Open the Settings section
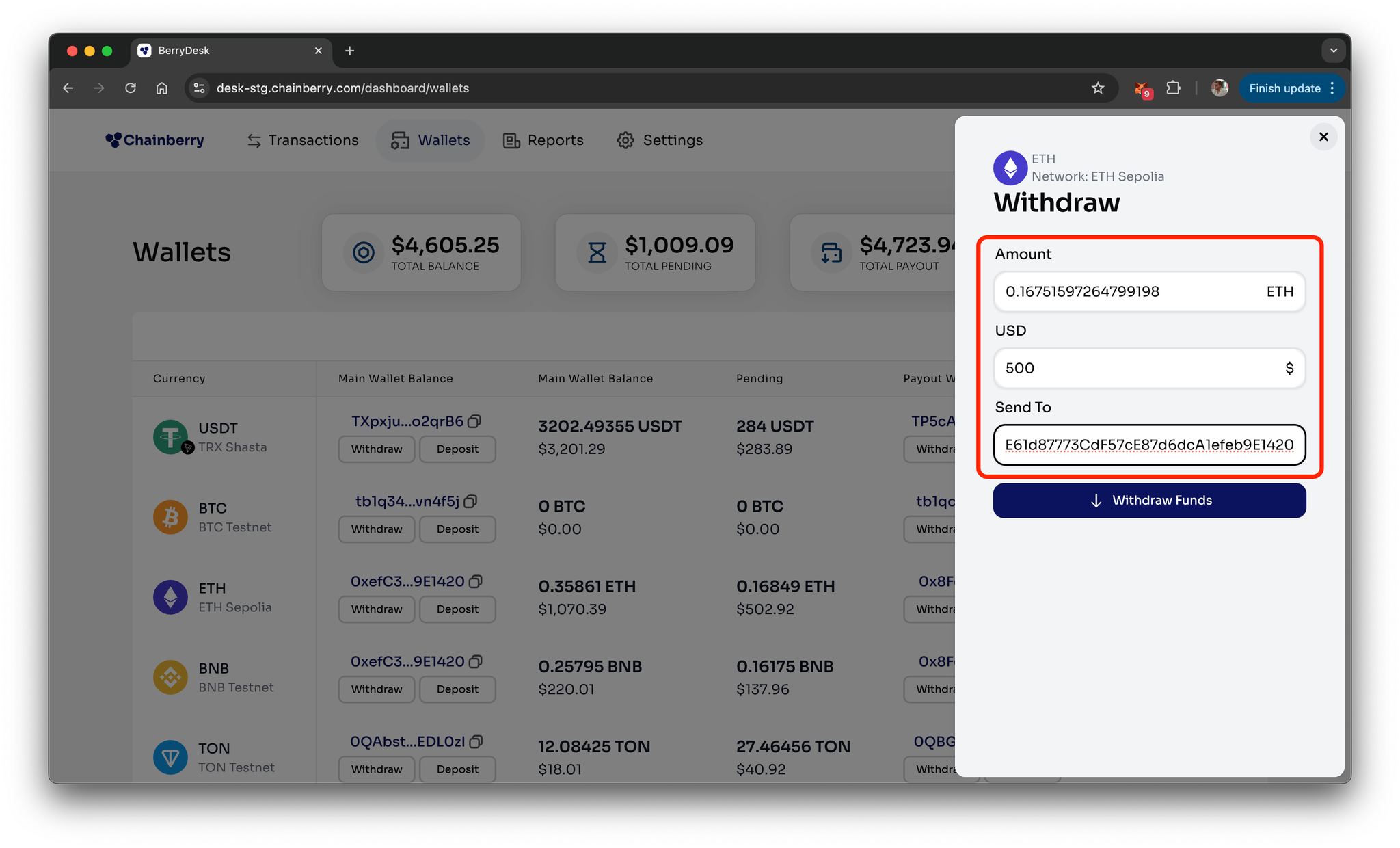 coord(660,140)
